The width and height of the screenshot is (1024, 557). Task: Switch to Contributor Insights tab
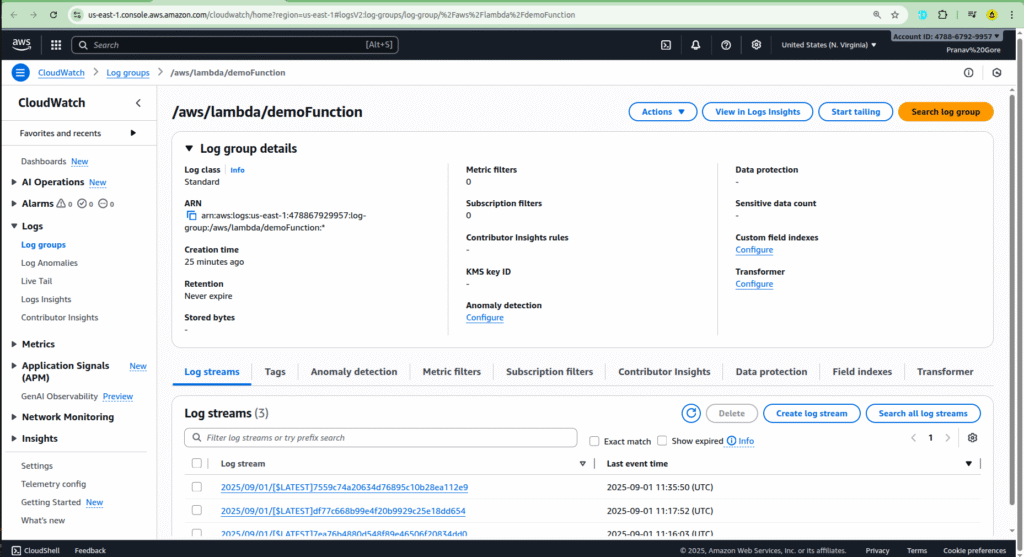[664, 372]
